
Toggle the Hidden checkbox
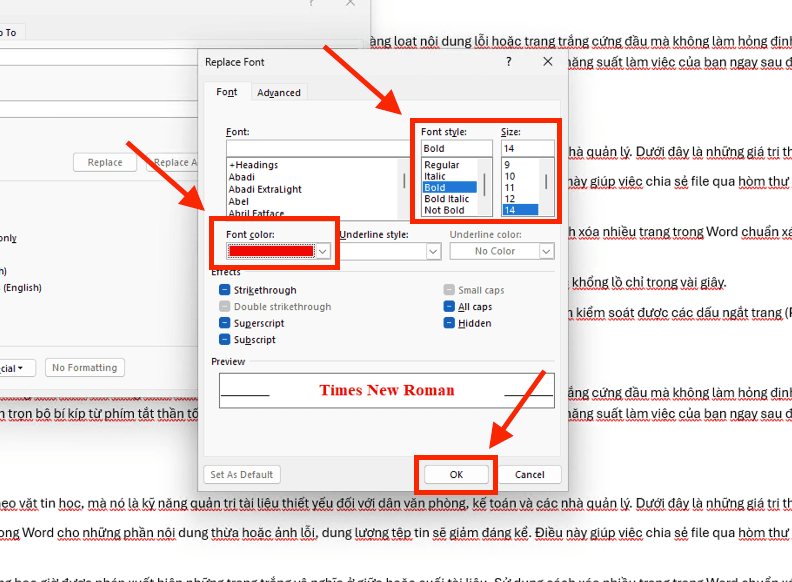pos(449,323)
